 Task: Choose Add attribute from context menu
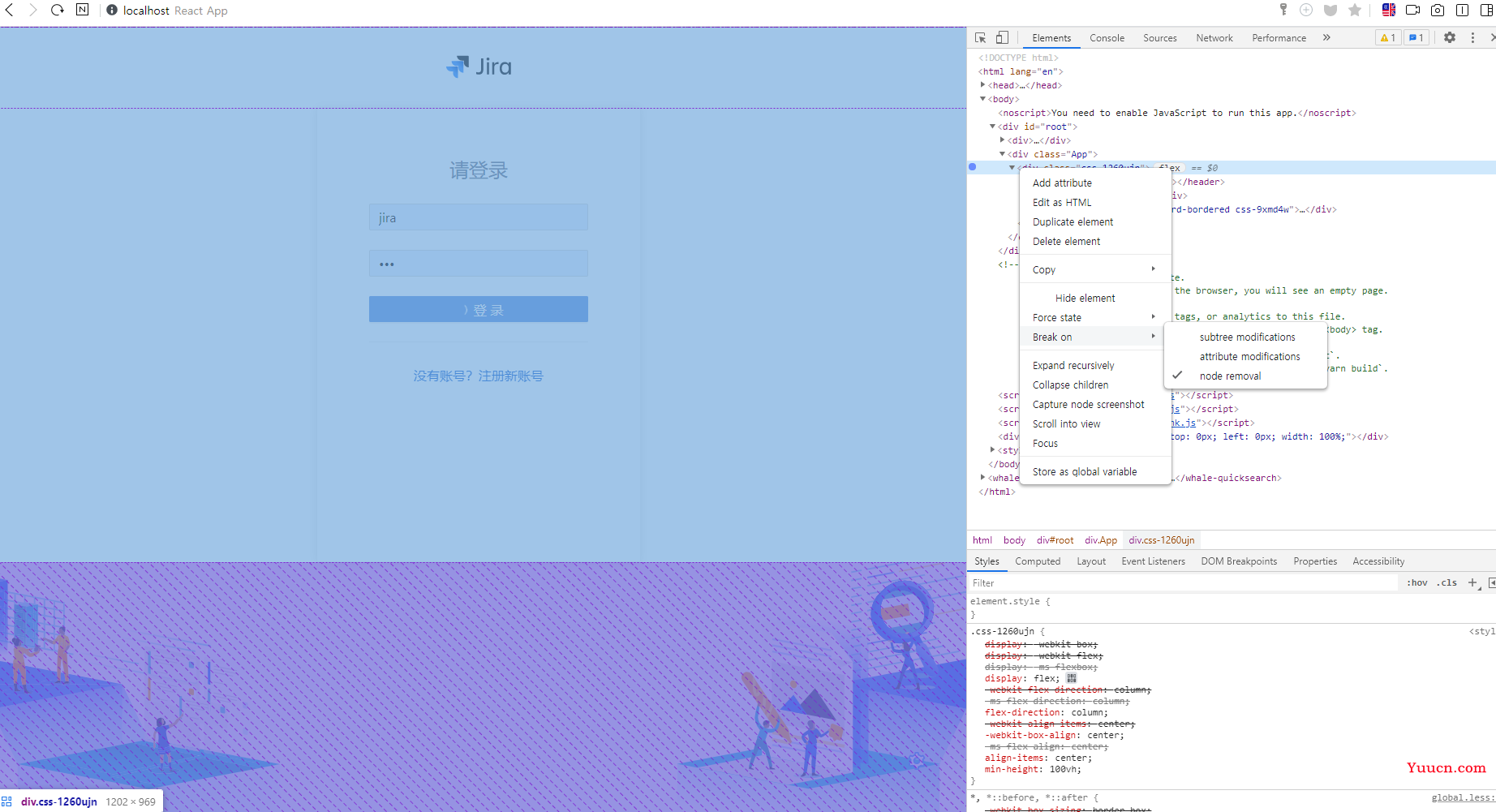[1095, 183]
